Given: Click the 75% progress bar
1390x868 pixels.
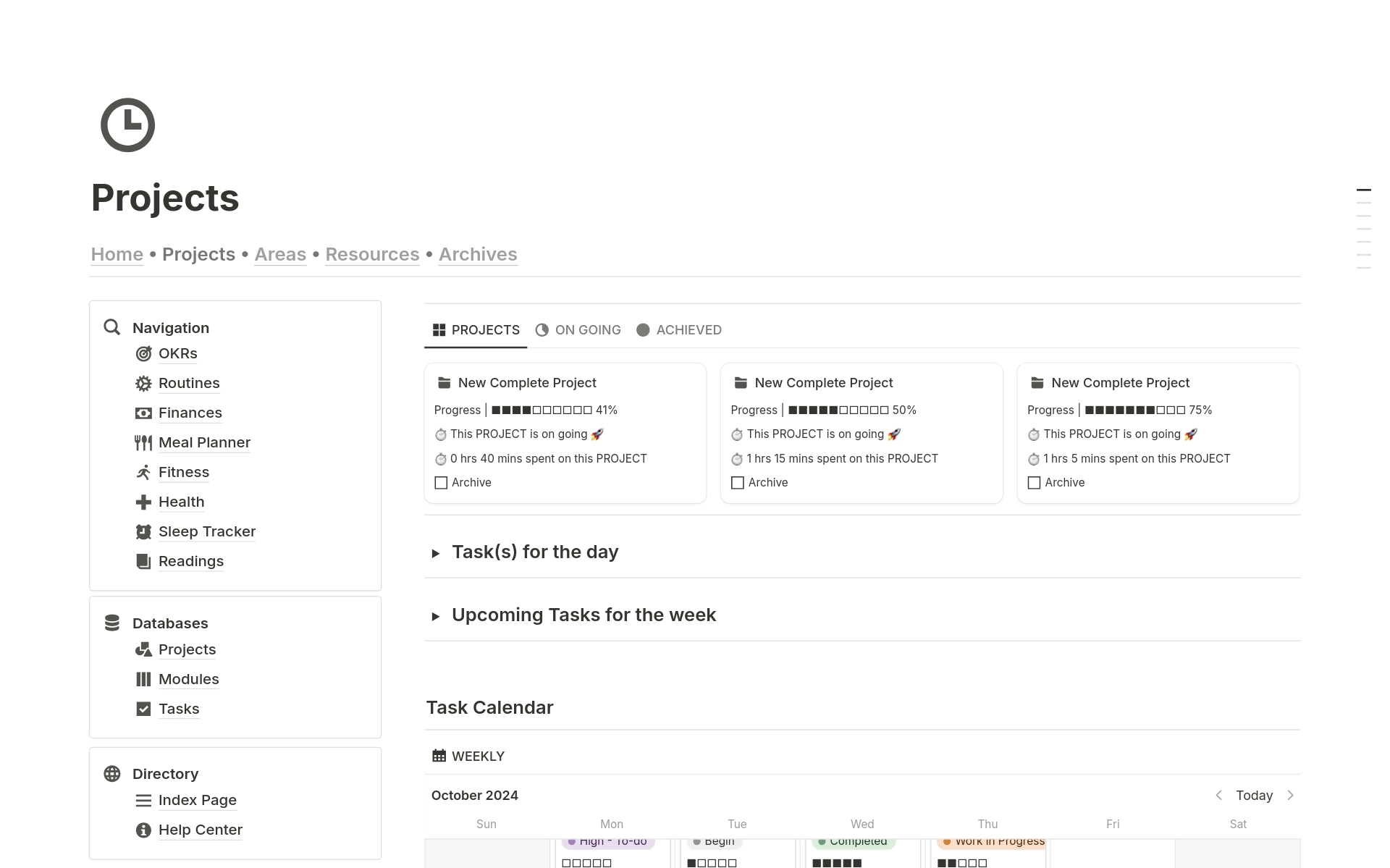Looking at the screenshot, I should tap(1135, 410).
